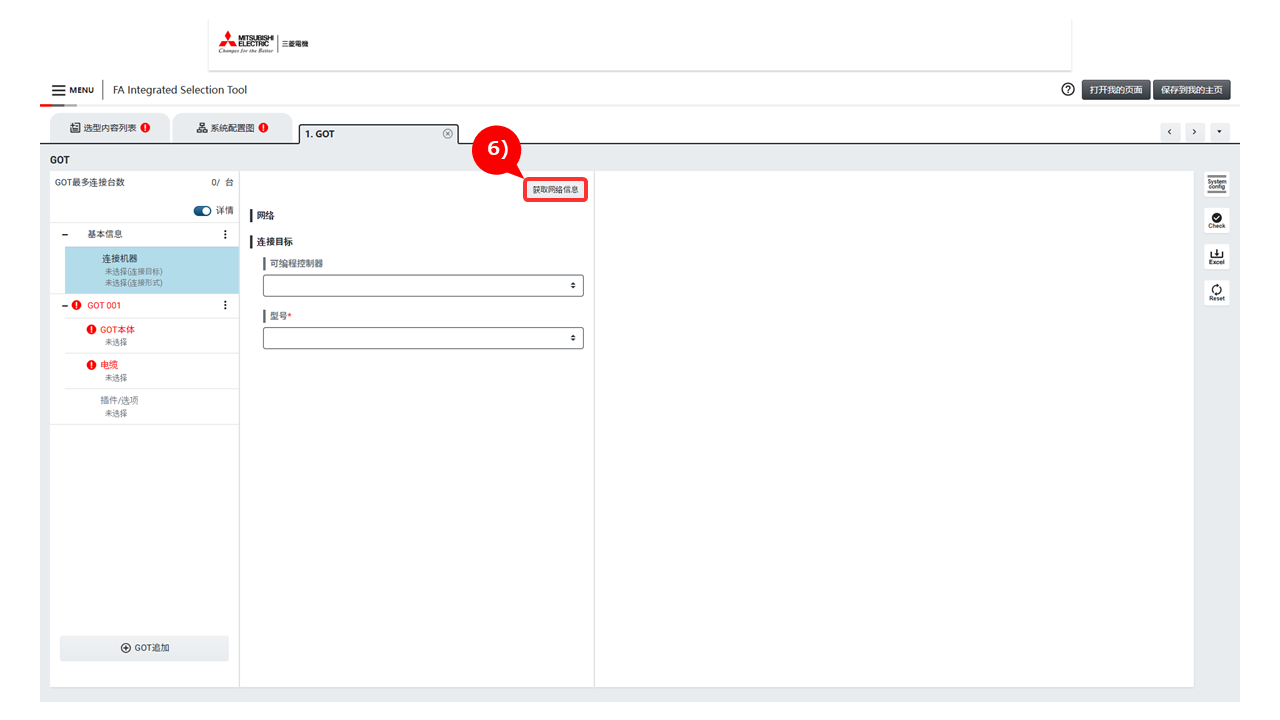Click the 获取网络信息 button

pyautogui.click(x=555, y=189)
